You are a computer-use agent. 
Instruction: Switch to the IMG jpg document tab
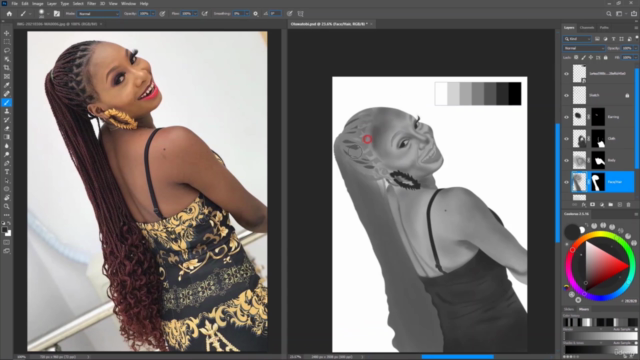pyautogui.click(x=57, y=24)
